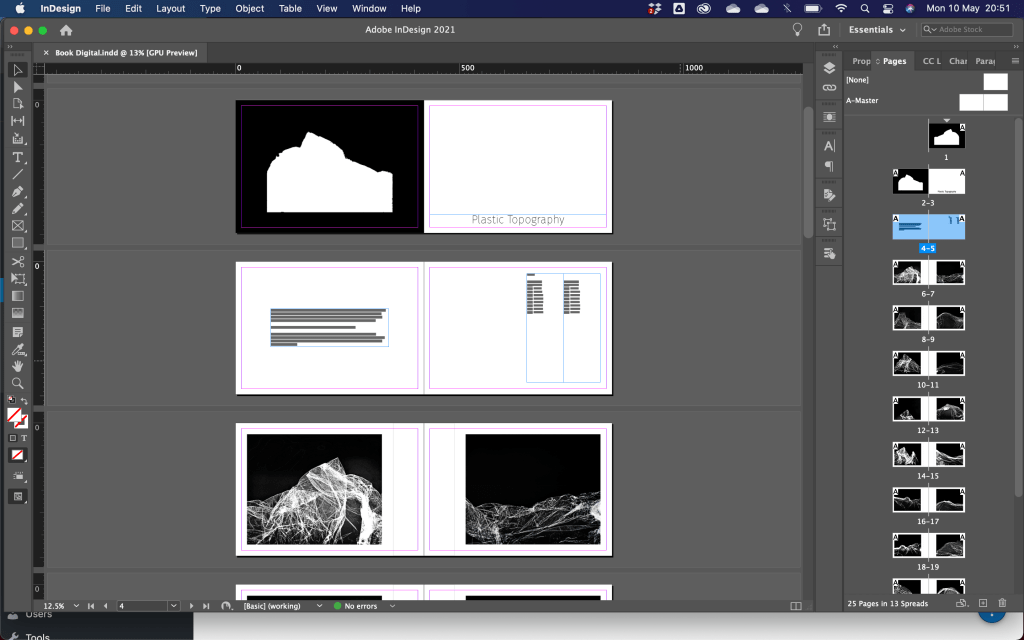Swap fill and stroke colors
Screen dimensions: 1024x640
coord(25,402)
